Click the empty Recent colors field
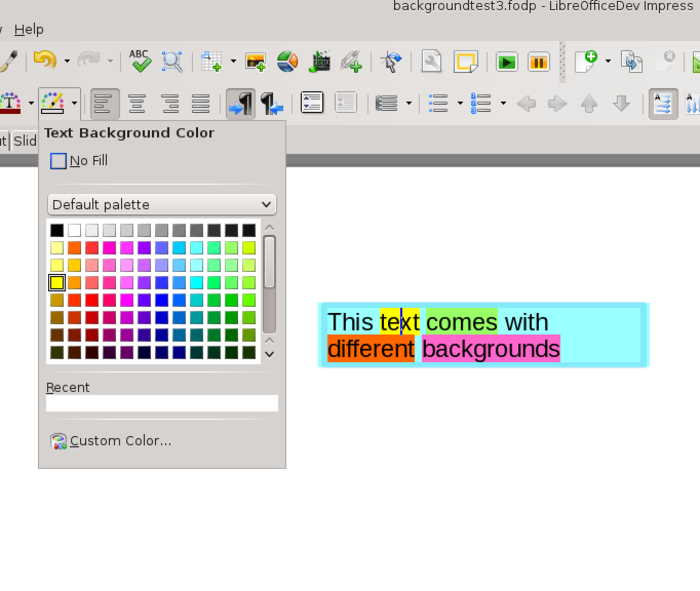This screenshot has height=591, width=700. (x=162, y=403)
